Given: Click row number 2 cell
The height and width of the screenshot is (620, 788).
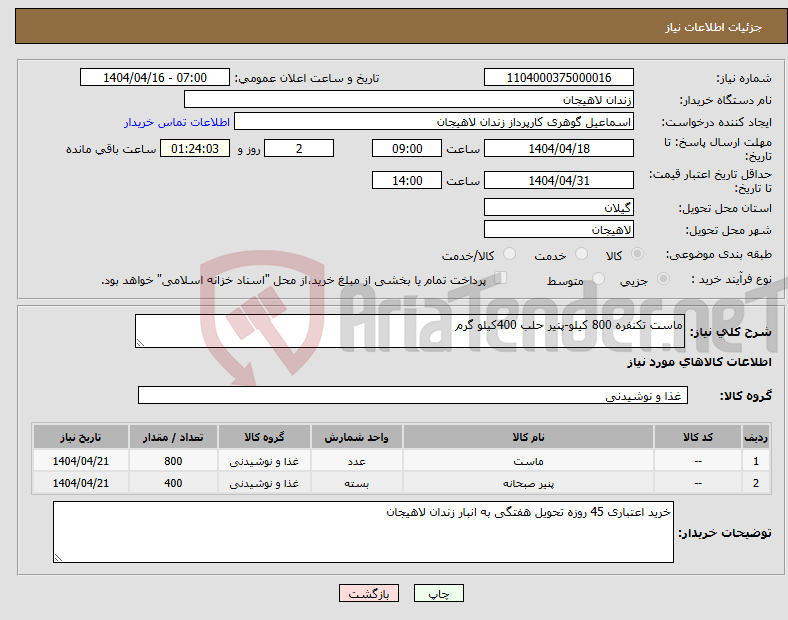Looking at the screenshot, I should 755,483.
